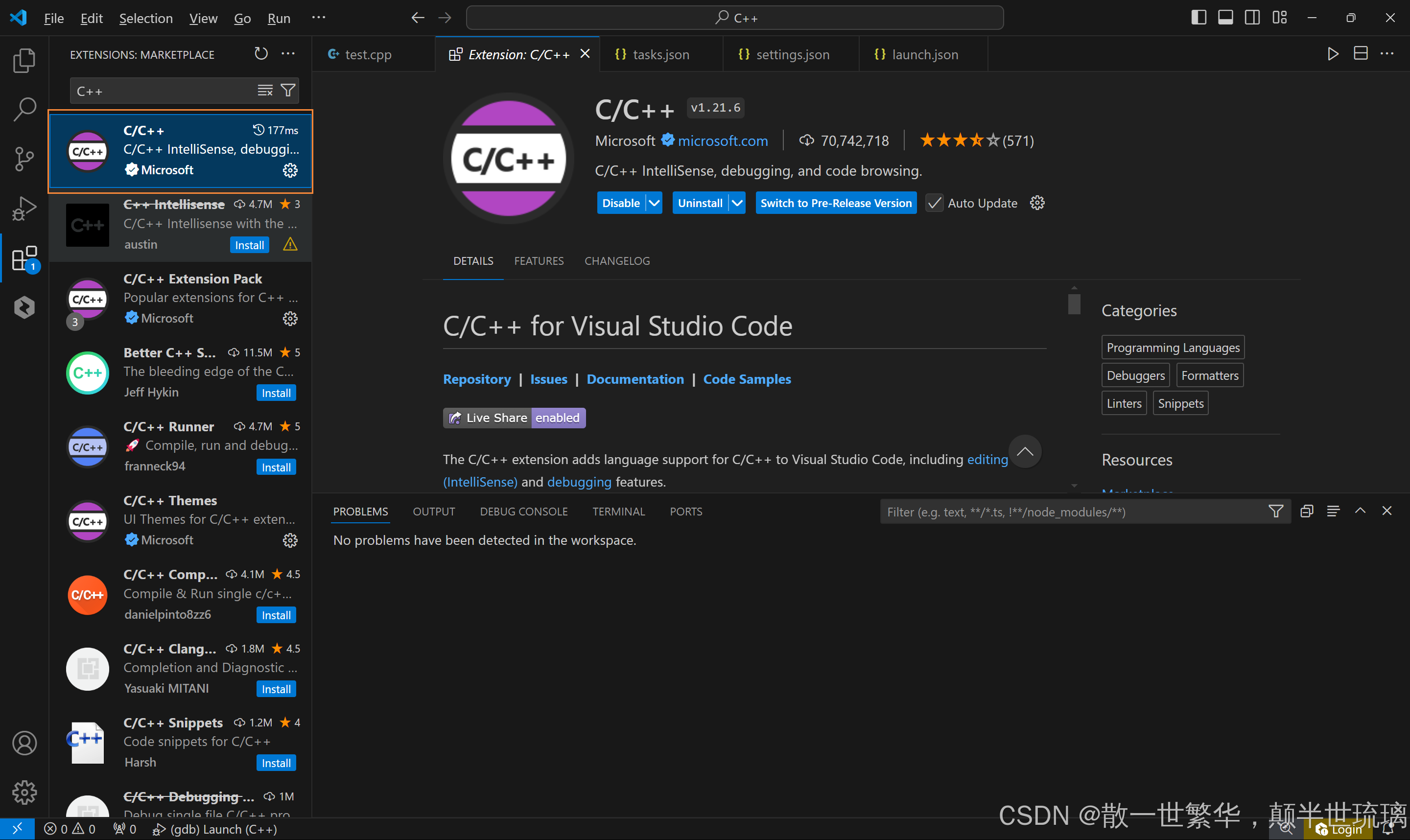Click the Uninstall button
The width and height of the screenshot is (1410, 840).
[700, 203]
